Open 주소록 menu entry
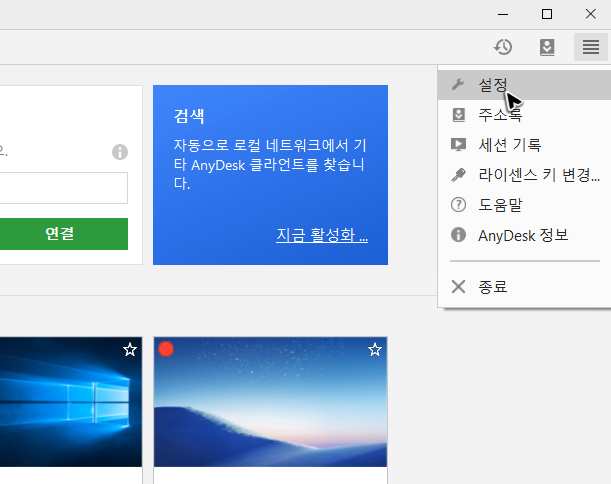This screenshot has width=611, height=484. pos(524,115)
